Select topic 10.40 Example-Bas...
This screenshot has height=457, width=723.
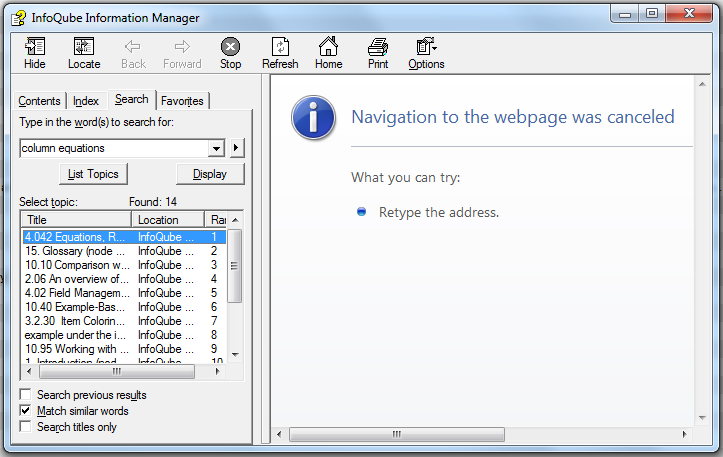(124, 307)
